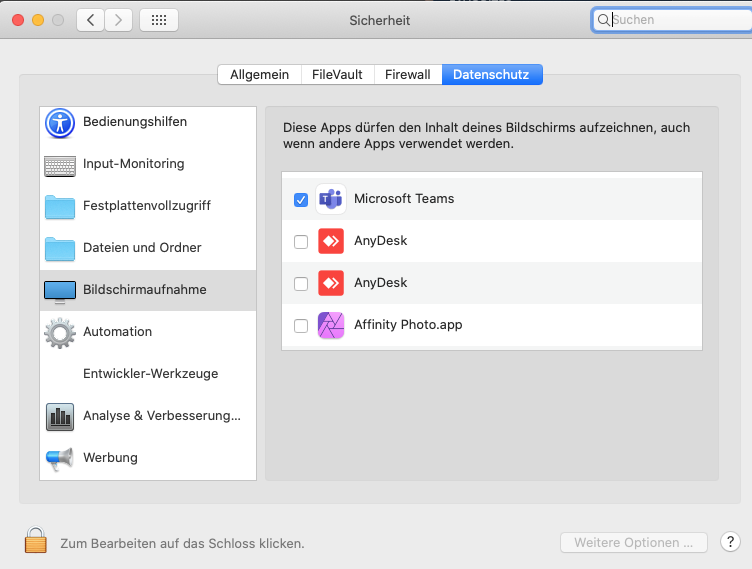
Task: Enable the second AnyDesk checkbox
Action: (x=301, y=284)
